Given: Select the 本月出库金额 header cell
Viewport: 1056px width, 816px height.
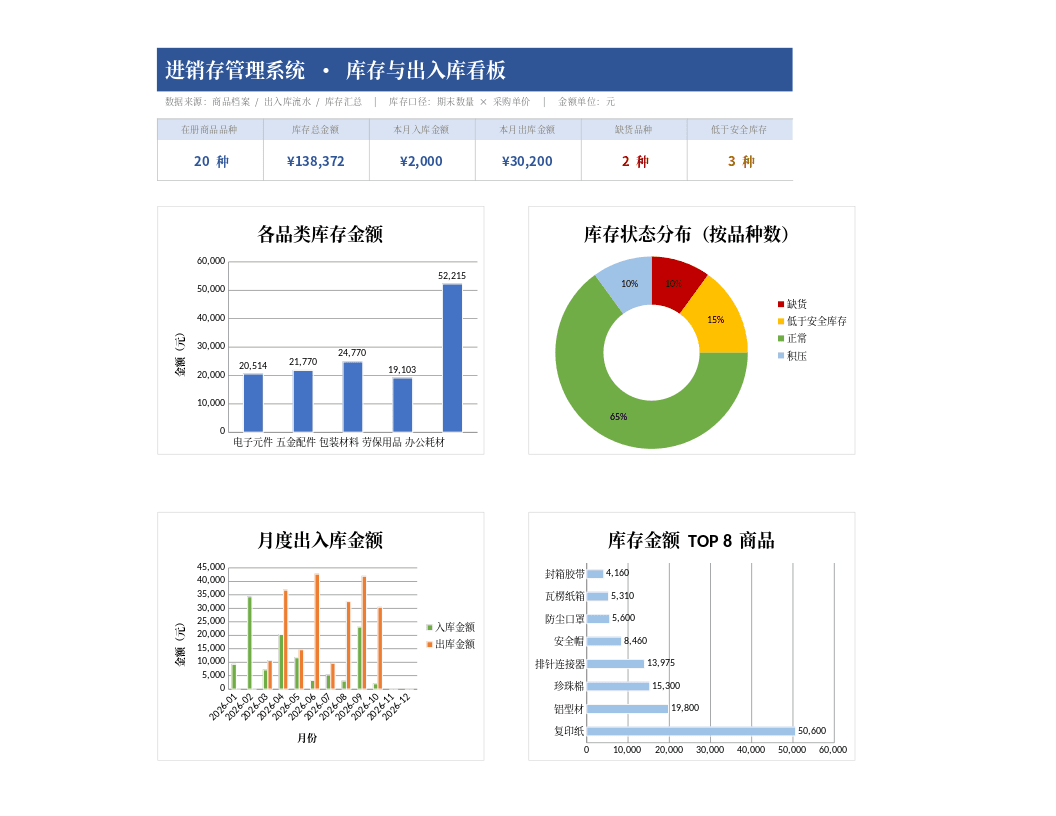Looking at the screenshot, I should pos(527,129).
